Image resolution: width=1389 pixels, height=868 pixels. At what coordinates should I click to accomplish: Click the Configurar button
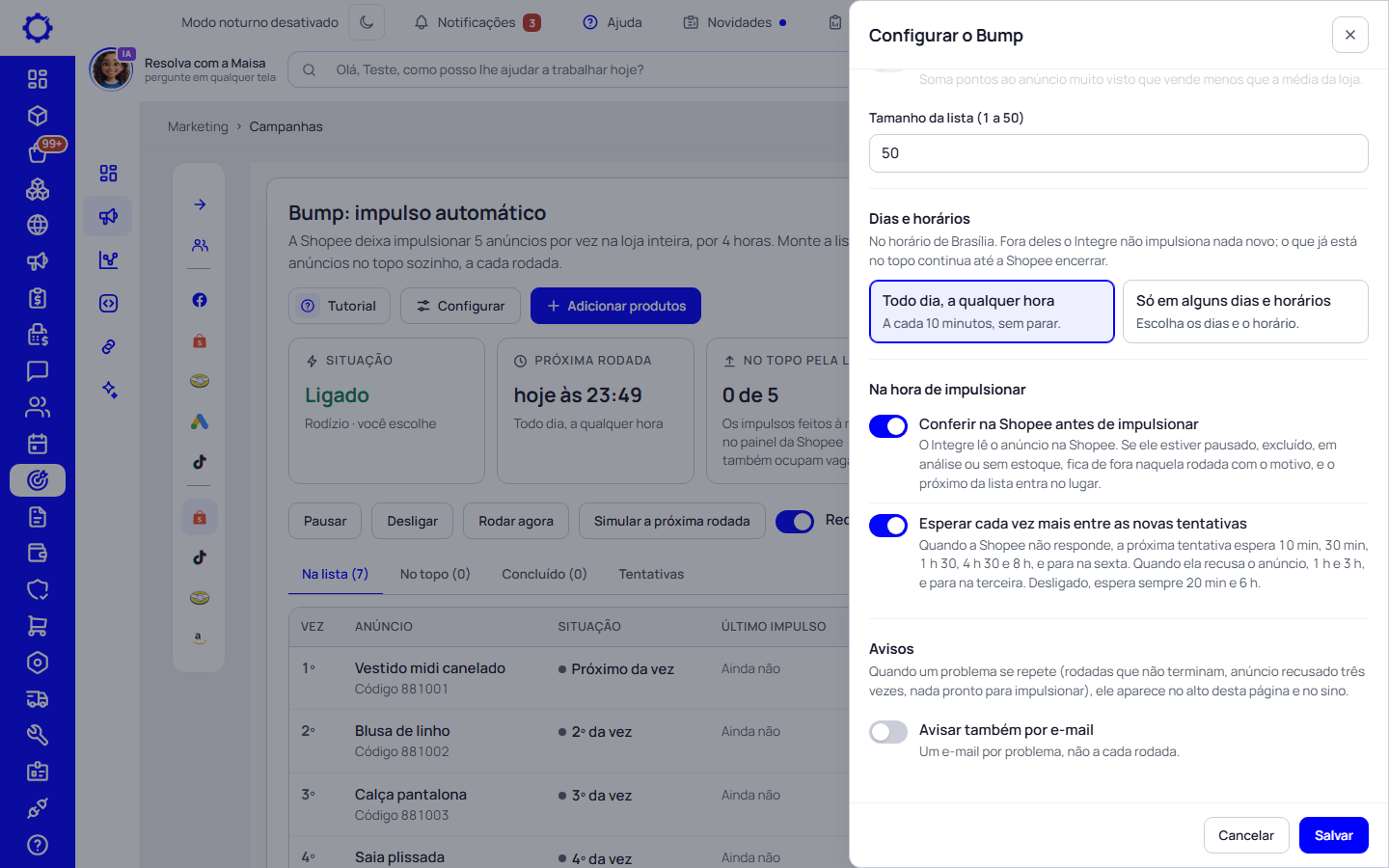(x=460, y=306)
